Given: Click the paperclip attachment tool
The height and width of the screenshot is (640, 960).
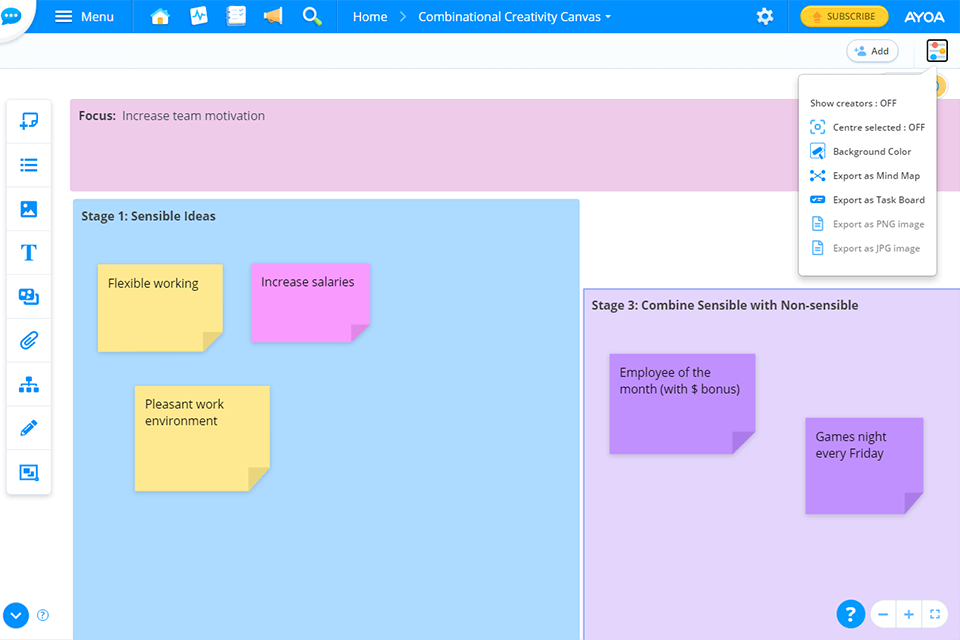Looking at the screenshot, I should click(29, 341).
